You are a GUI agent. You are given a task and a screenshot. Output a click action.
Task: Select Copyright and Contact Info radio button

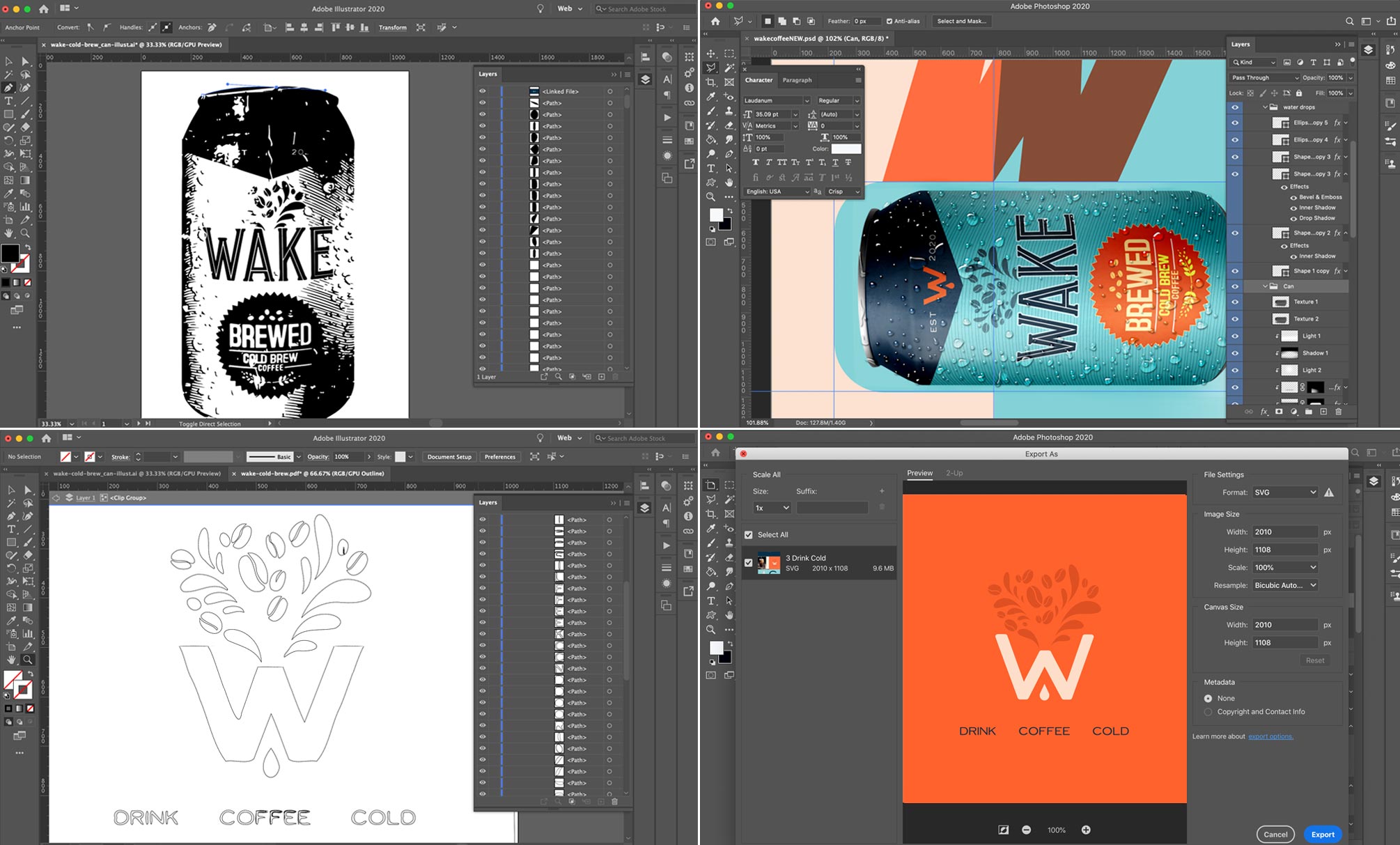point(1208,712)
